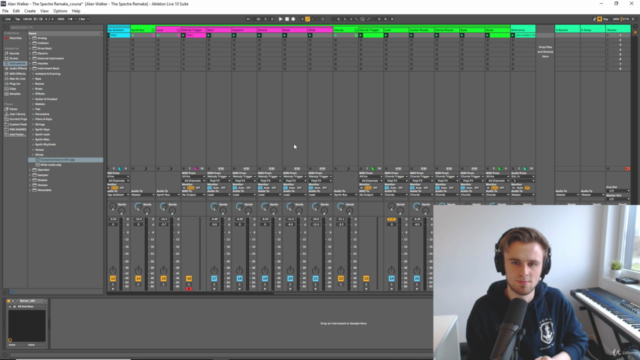Open the View menu
Image resolution: width=640 pixels, height=360 pixels.
pos(44,11)
